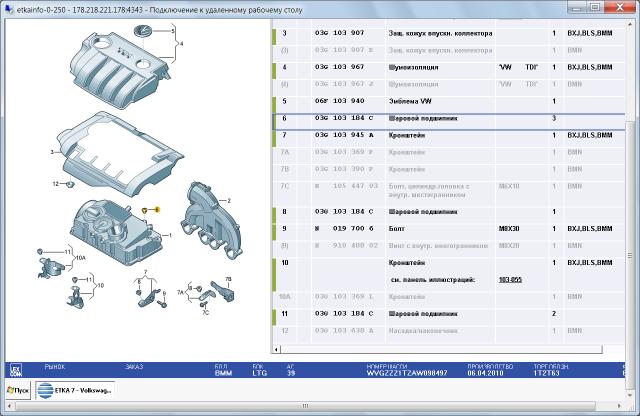The width and height of the screenshot is (640, 416).
Task: Click the bottom horizontal scrollbar thumb
Action: [305, 406]
